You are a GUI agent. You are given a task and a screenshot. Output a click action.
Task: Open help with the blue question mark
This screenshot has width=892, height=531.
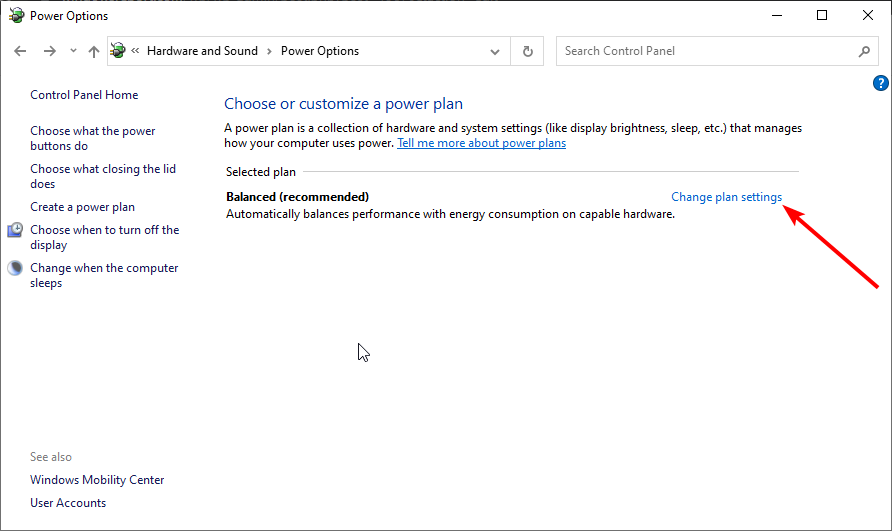click(880, 83)
